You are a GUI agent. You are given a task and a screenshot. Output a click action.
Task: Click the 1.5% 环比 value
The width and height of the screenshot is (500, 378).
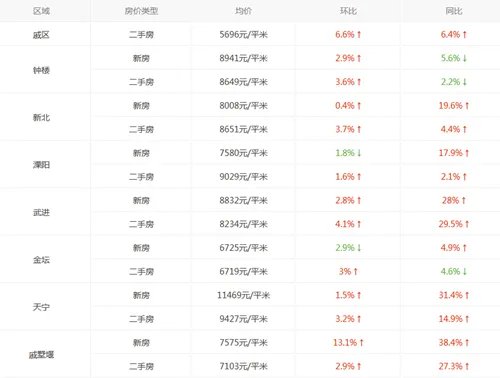coord(348,295)
